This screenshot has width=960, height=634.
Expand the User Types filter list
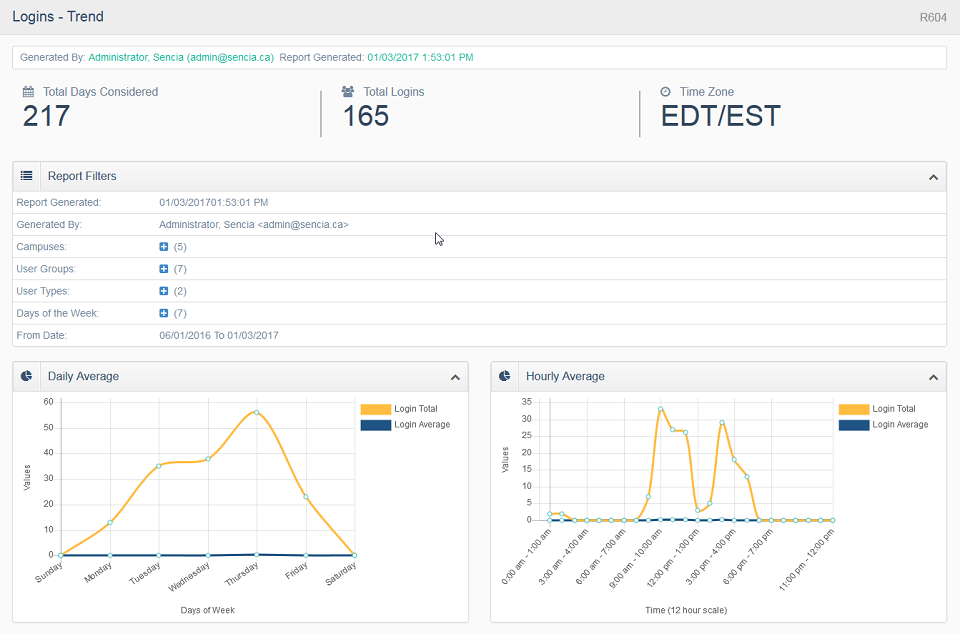(x=164, y=291)
